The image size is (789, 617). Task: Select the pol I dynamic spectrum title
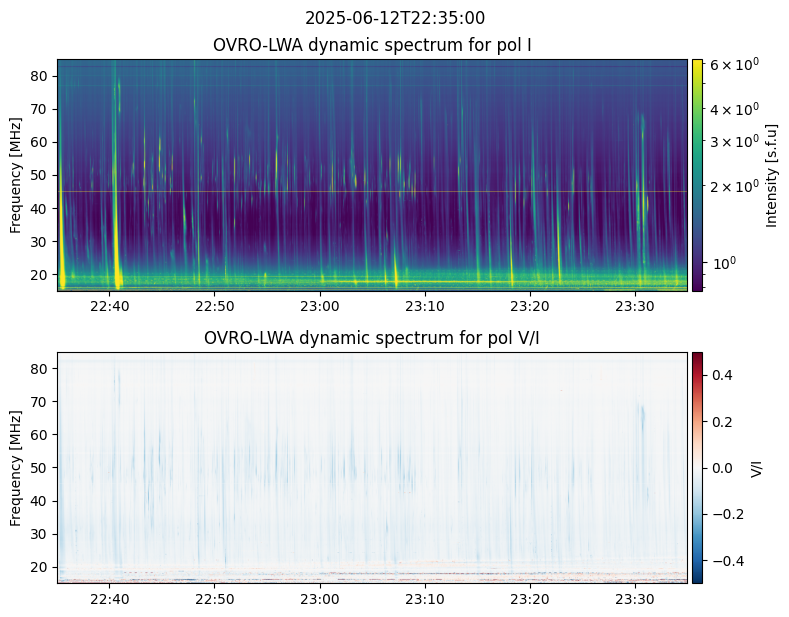[x=373, y=46]
